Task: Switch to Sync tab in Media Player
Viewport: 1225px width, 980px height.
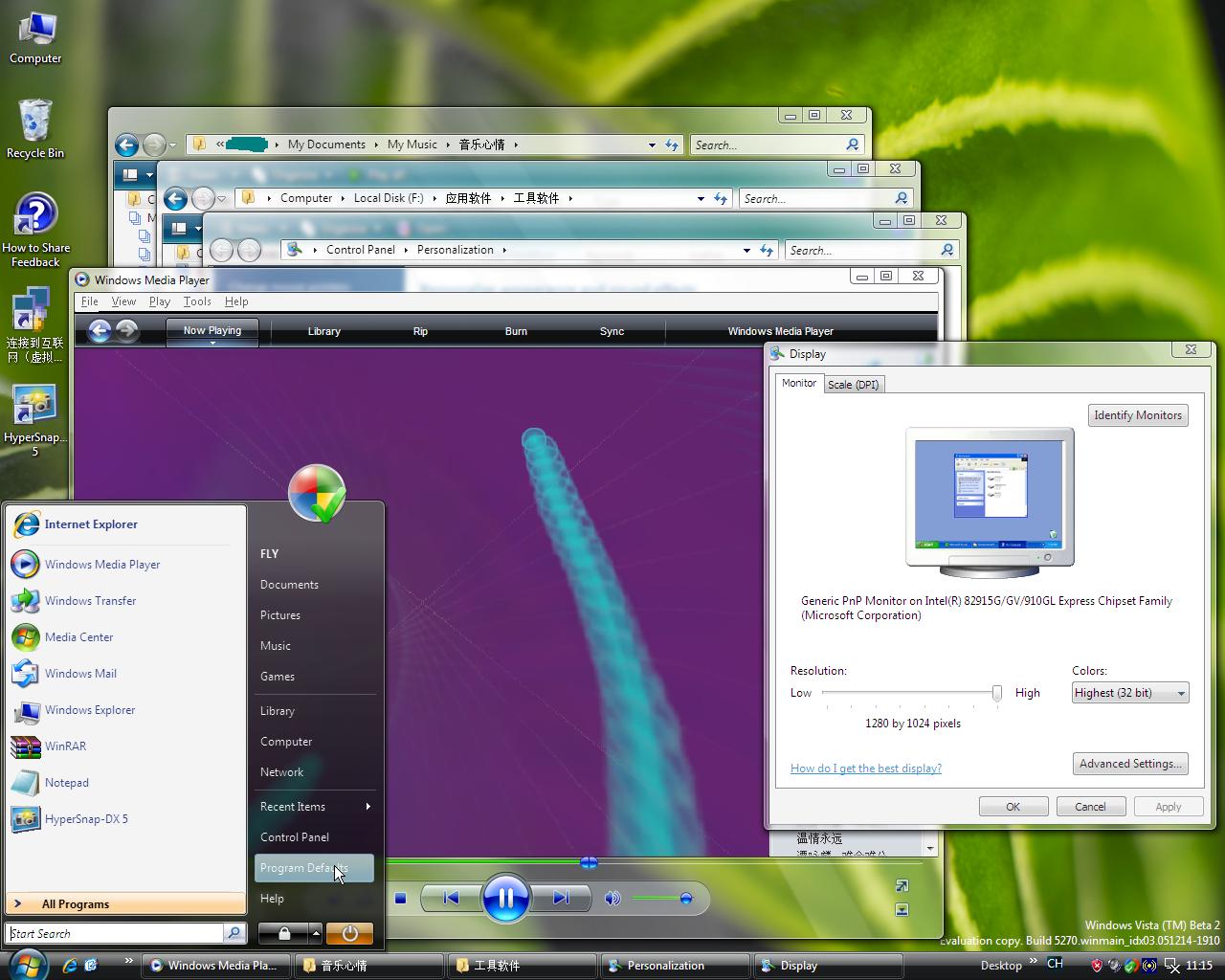Action: (x=612, y=331)
